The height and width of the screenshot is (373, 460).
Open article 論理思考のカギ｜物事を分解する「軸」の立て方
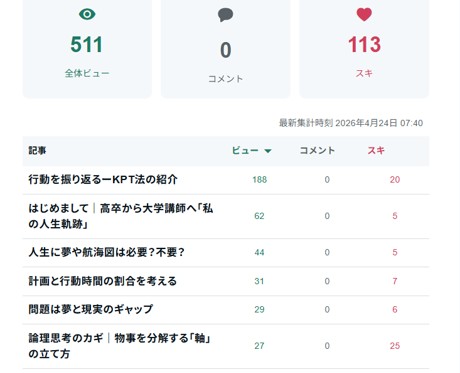(119, 346)
